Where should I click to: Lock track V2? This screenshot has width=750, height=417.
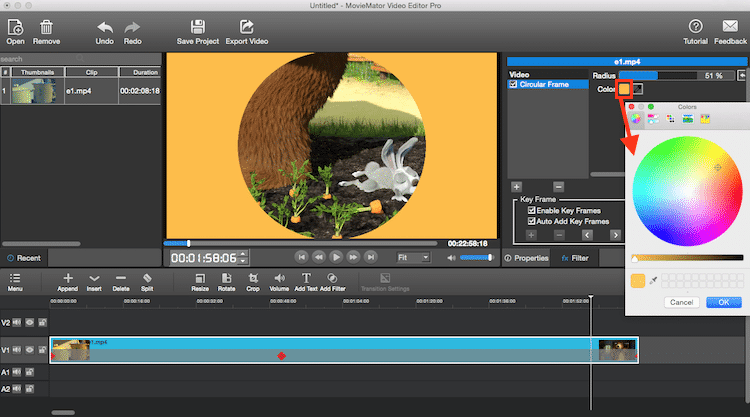point(43,322)
